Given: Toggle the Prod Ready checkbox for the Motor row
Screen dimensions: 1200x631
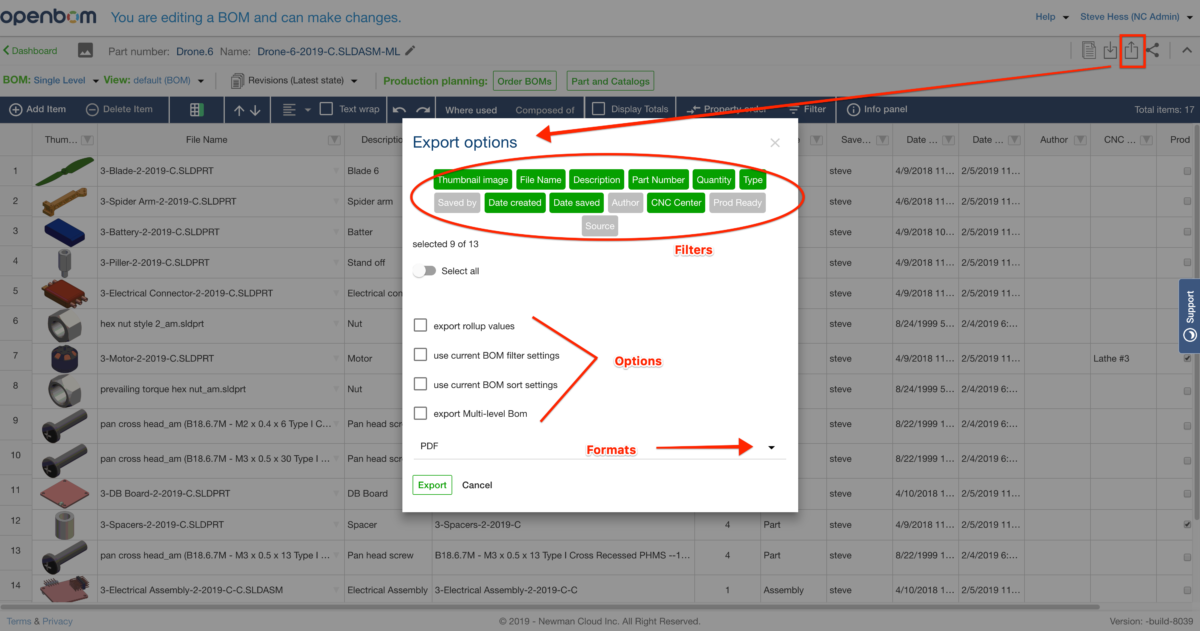Looking at the screenshot, I should [1187, 358].
